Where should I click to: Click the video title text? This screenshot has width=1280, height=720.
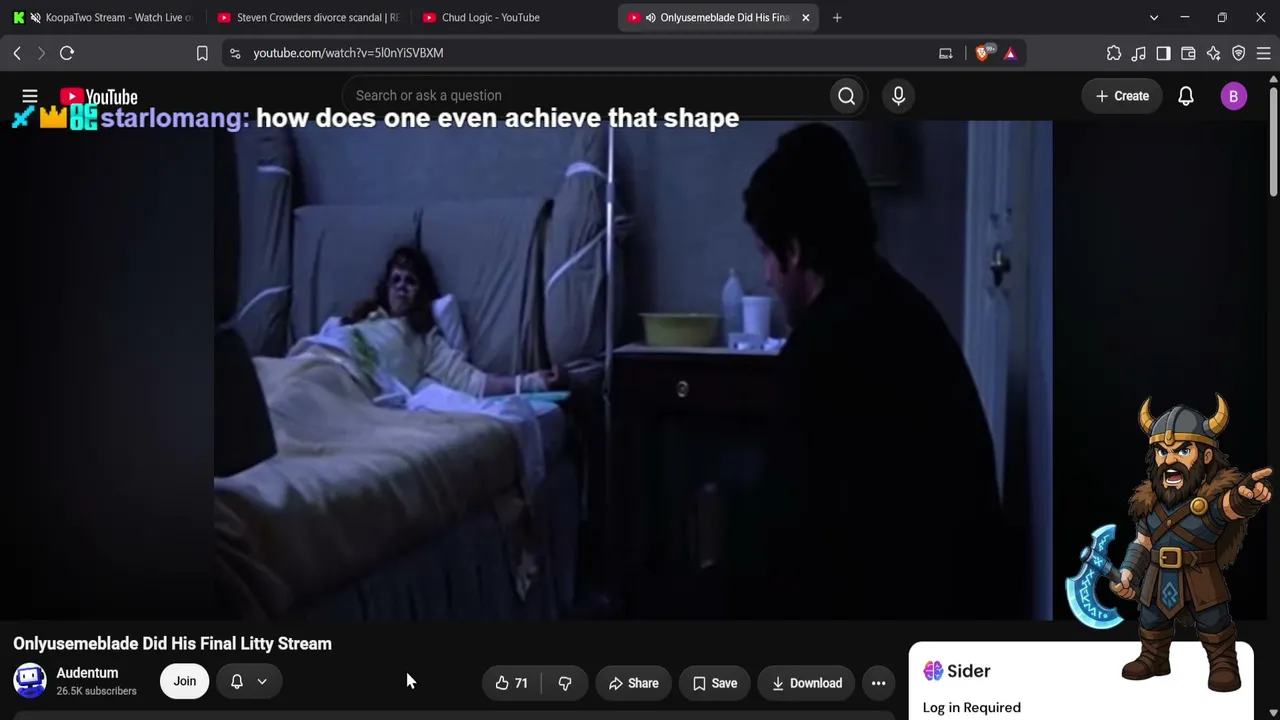pyautogui.click(x=172, y=644)
